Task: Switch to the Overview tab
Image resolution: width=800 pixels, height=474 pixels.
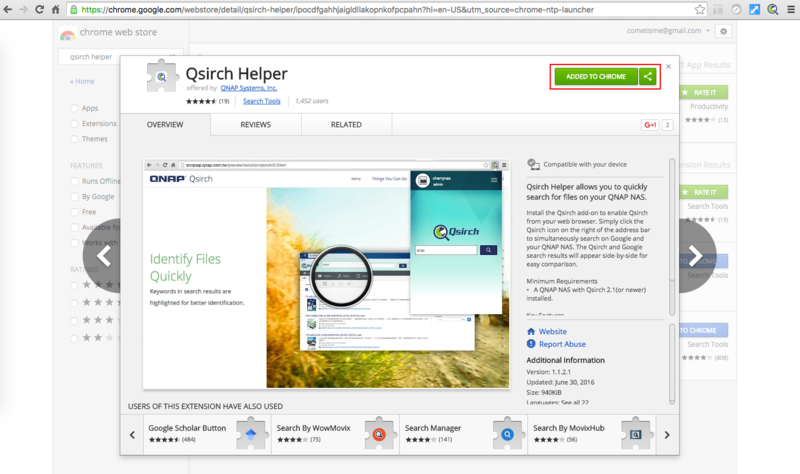Action: tap(165, 124)
